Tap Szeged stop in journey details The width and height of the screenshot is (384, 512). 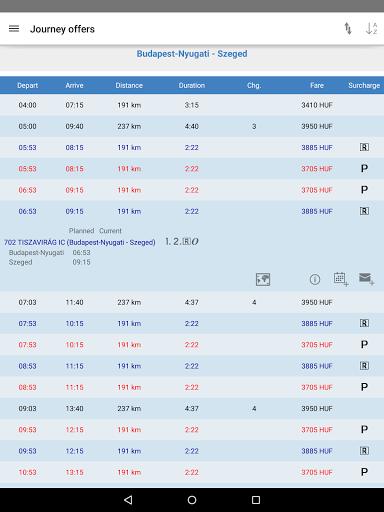21,262
